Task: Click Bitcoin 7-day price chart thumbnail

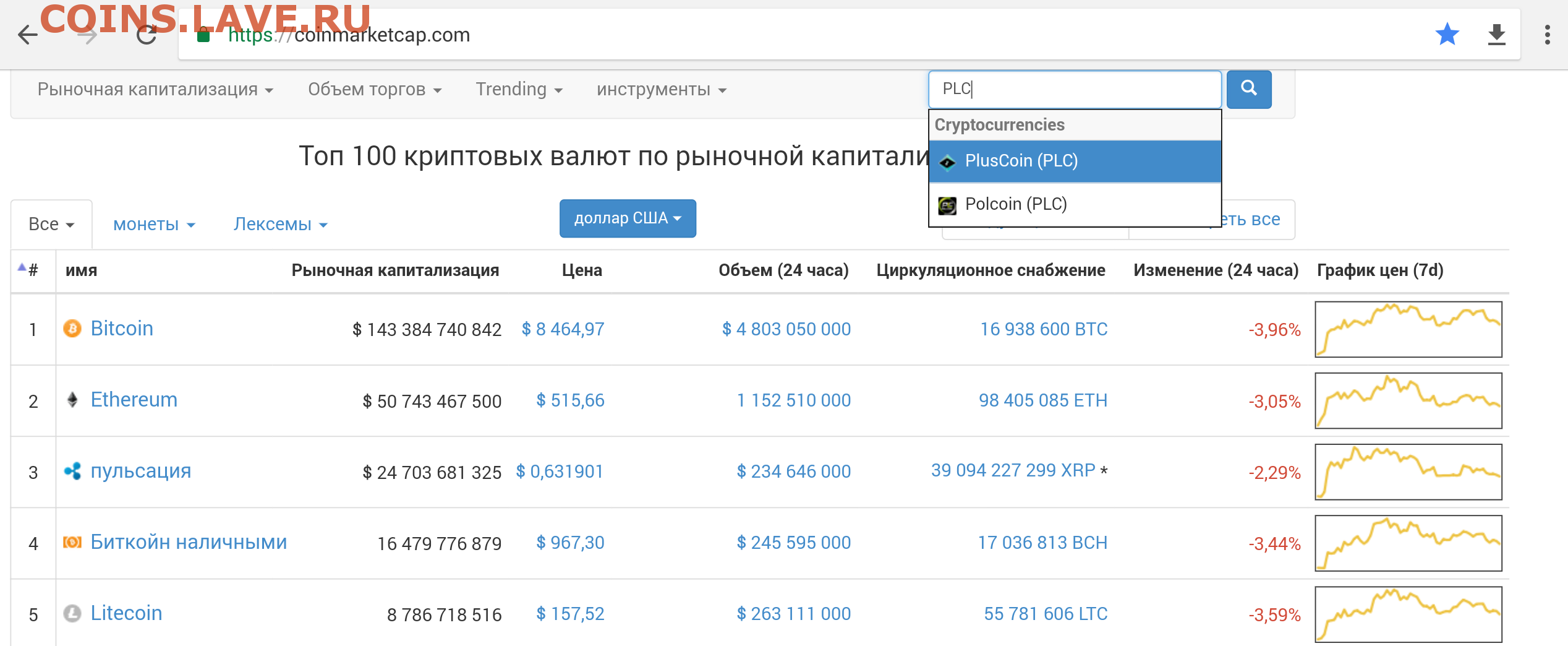Action: [x=1408, y=329]
